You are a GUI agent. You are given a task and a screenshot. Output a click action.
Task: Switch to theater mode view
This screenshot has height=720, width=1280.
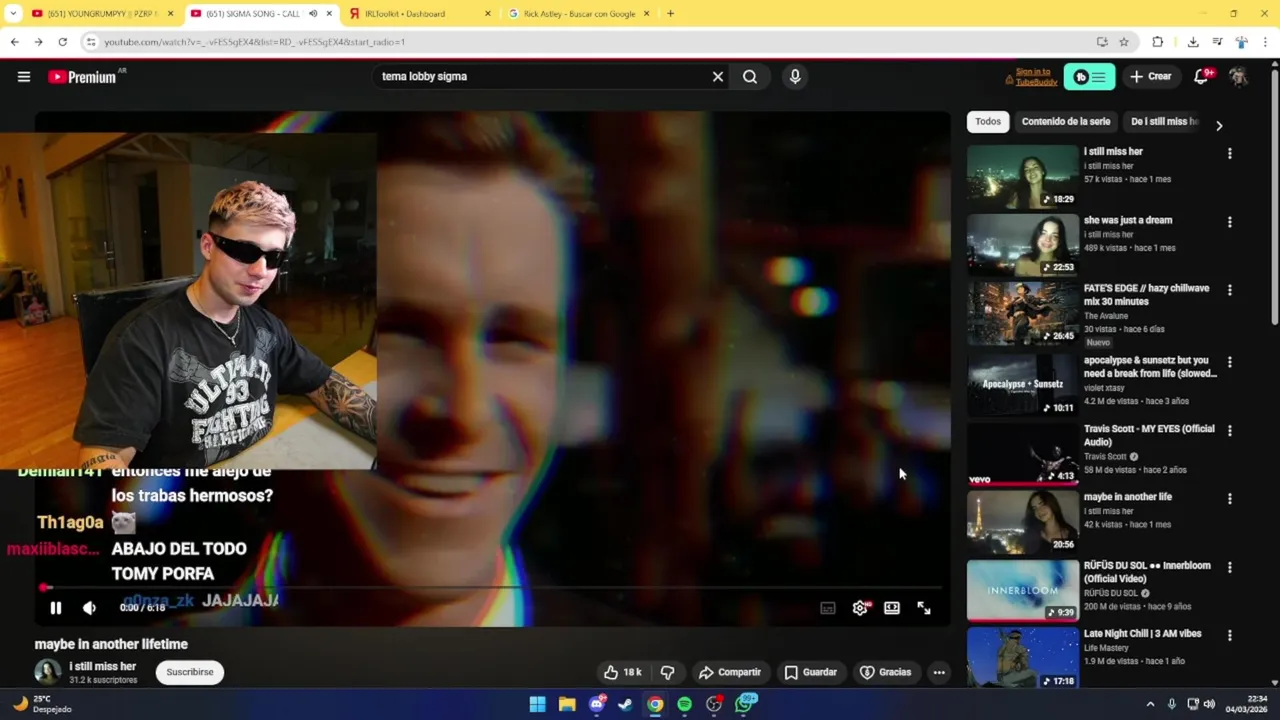[x=892, y=608]
